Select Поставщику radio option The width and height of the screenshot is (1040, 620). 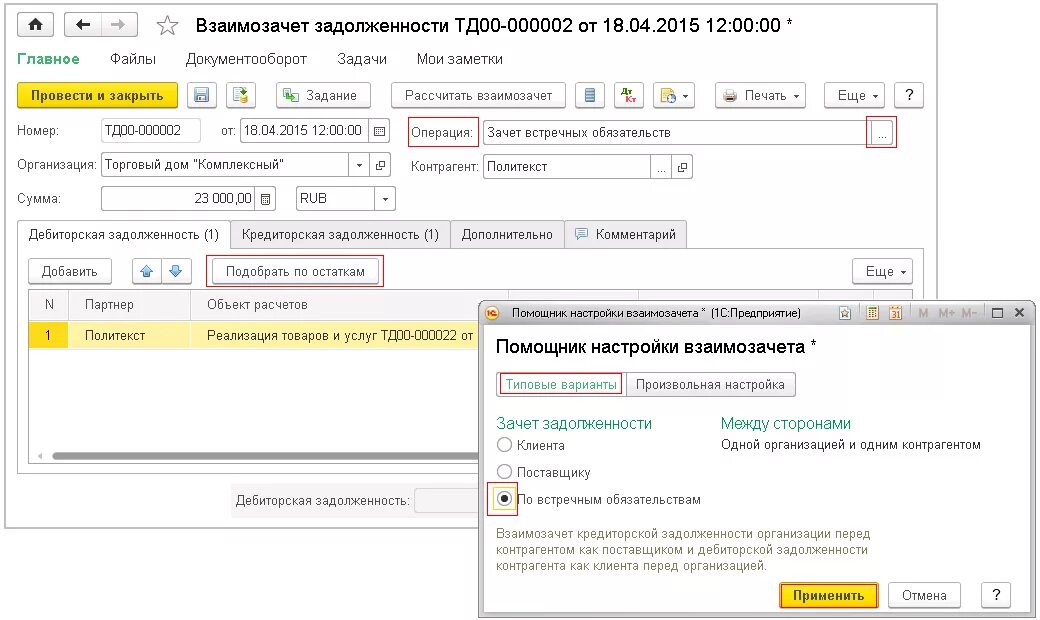(504, 471)
